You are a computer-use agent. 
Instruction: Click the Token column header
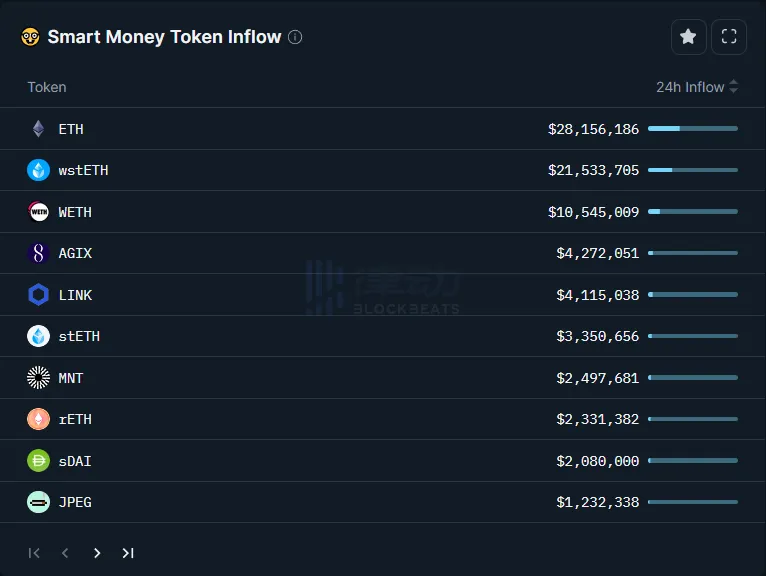point(47,87)
